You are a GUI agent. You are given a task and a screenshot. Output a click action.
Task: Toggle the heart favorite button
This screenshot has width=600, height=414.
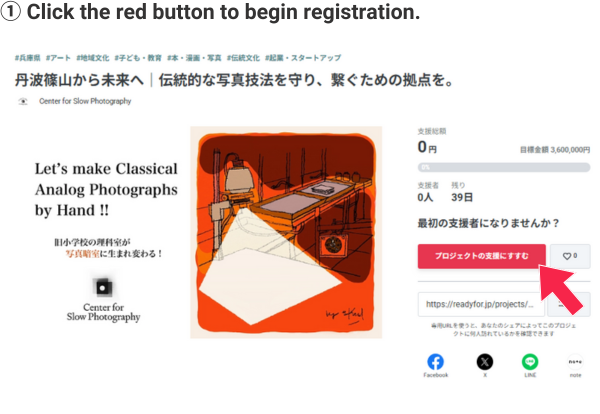tap(570, 256)
